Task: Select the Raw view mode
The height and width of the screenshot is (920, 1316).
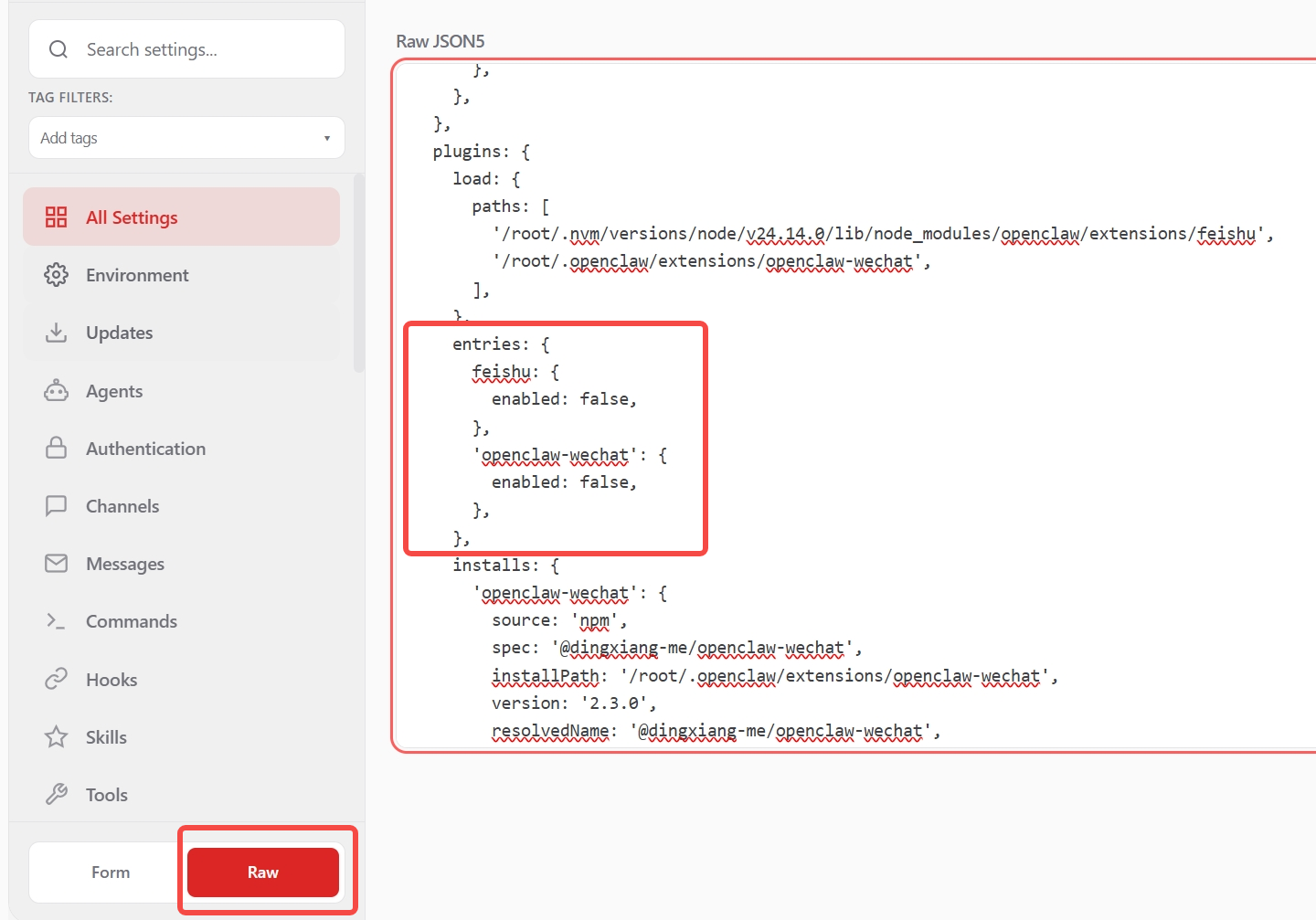Action: (x=263, y=872)
